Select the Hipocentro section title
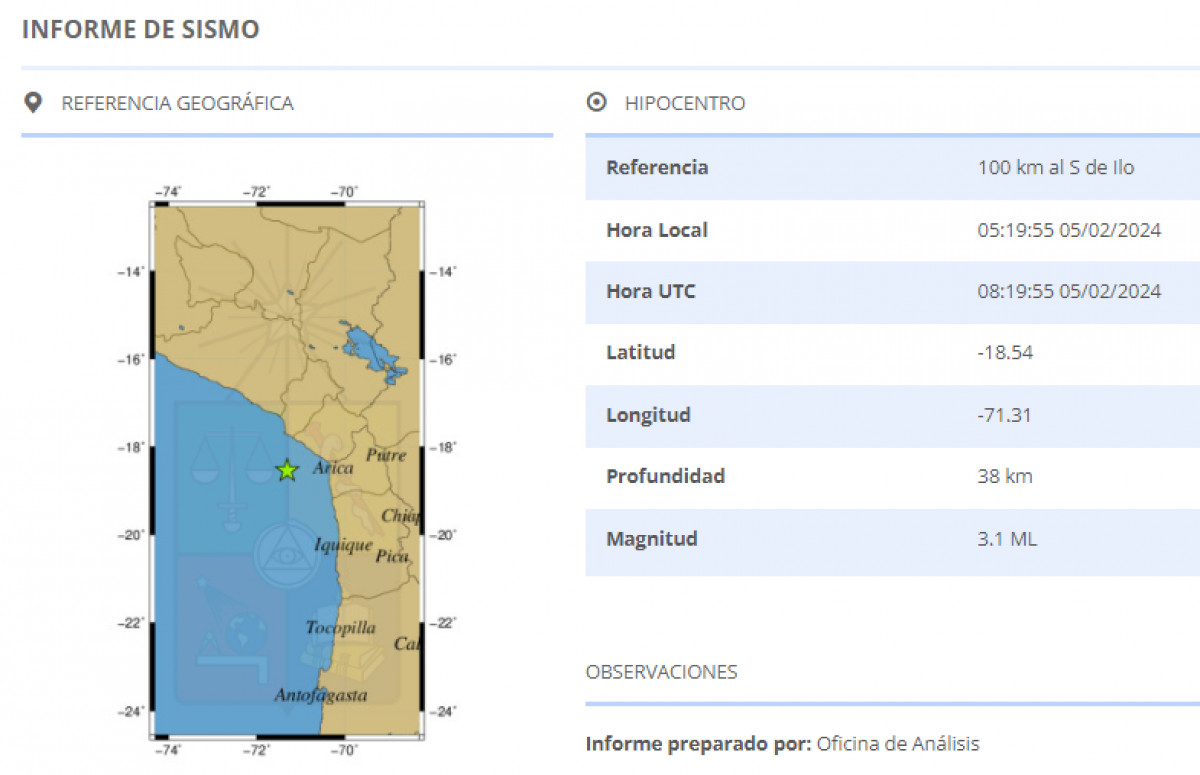Viewport: 1200px width, 775px height. click(x=684, y=103)
